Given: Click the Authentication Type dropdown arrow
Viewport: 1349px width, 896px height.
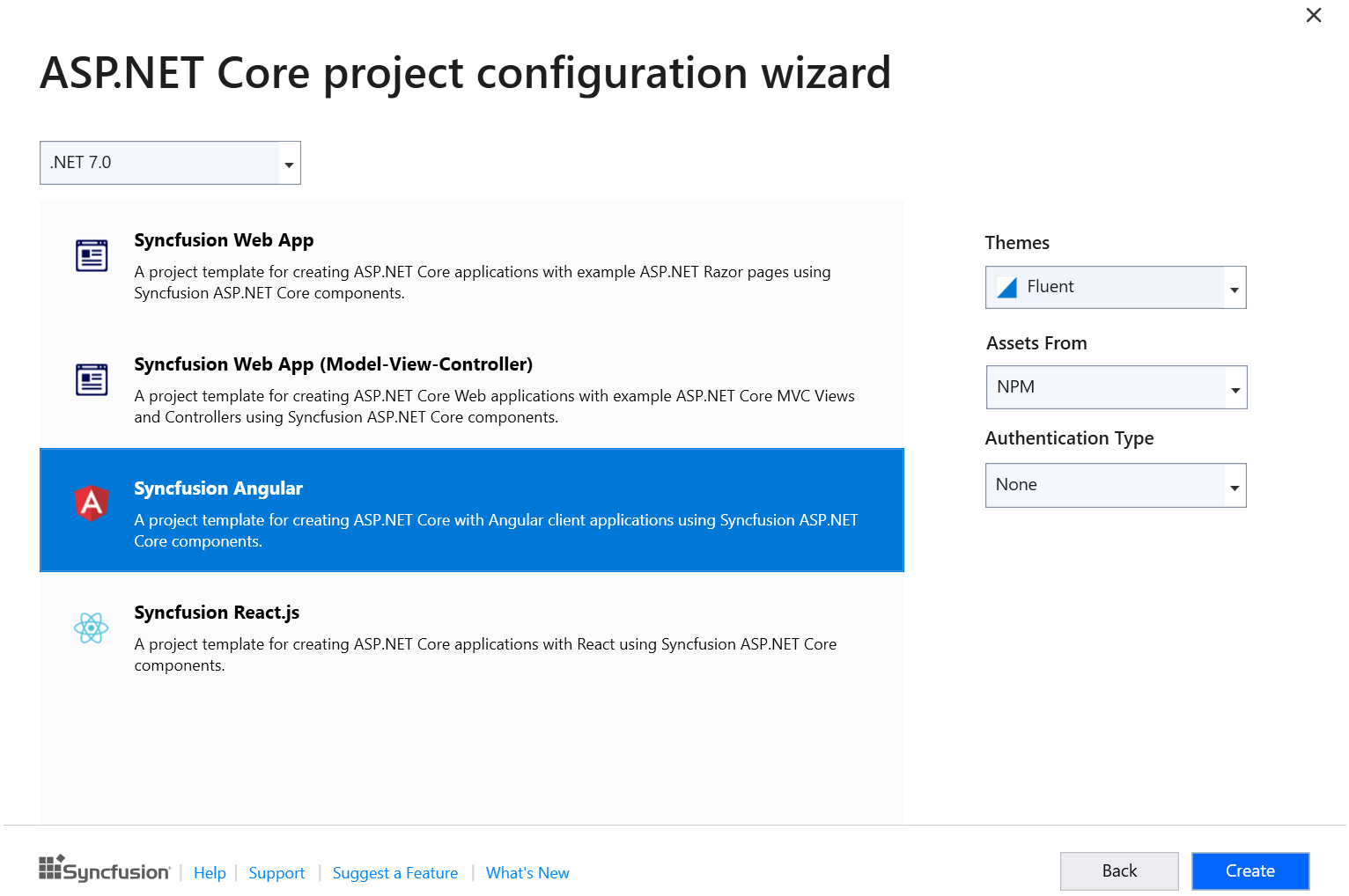Looking at the screenshot, I should (x=1235, y=488).
